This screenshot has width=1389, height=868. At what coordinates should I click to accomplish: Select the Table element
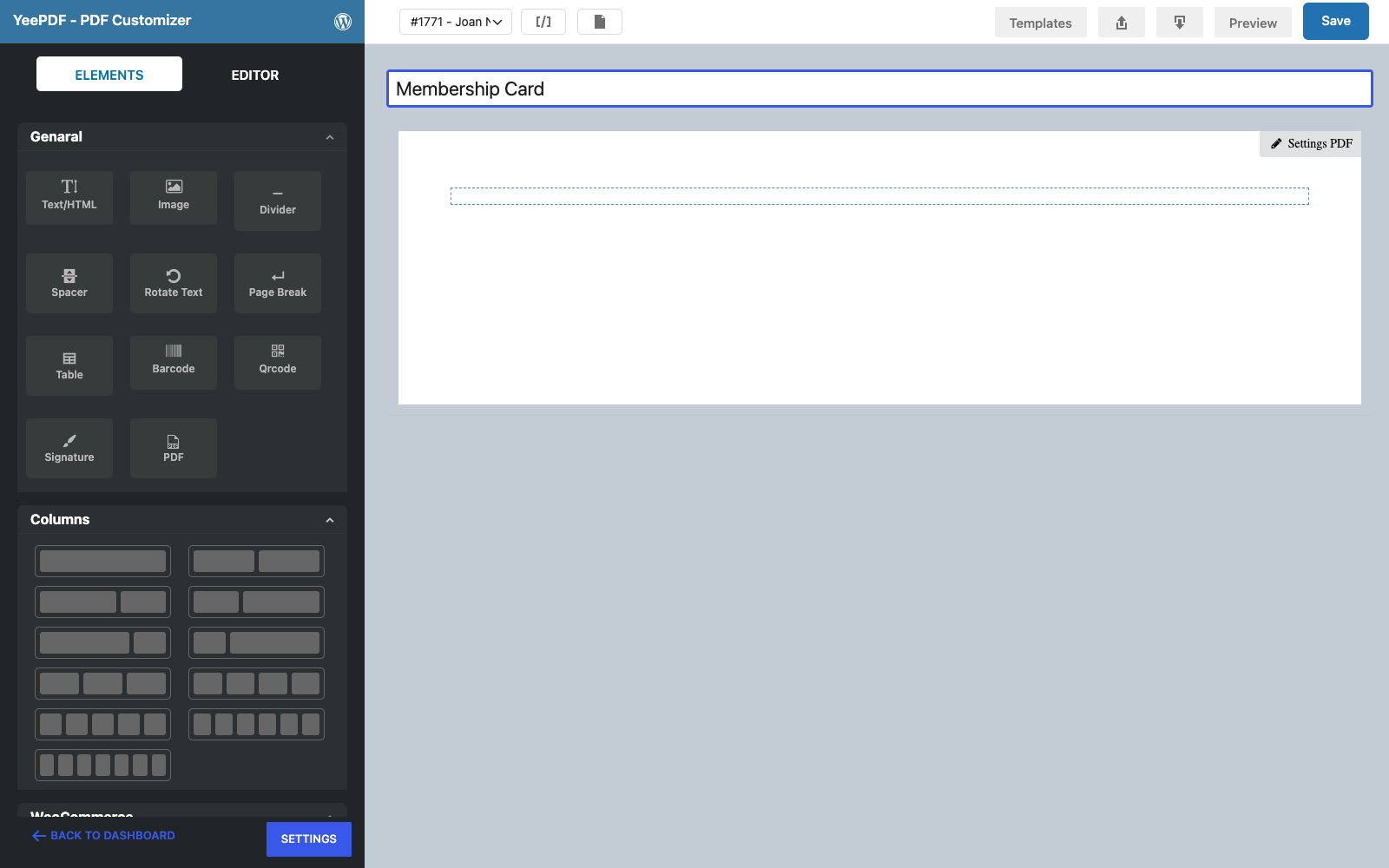(69, 365)
